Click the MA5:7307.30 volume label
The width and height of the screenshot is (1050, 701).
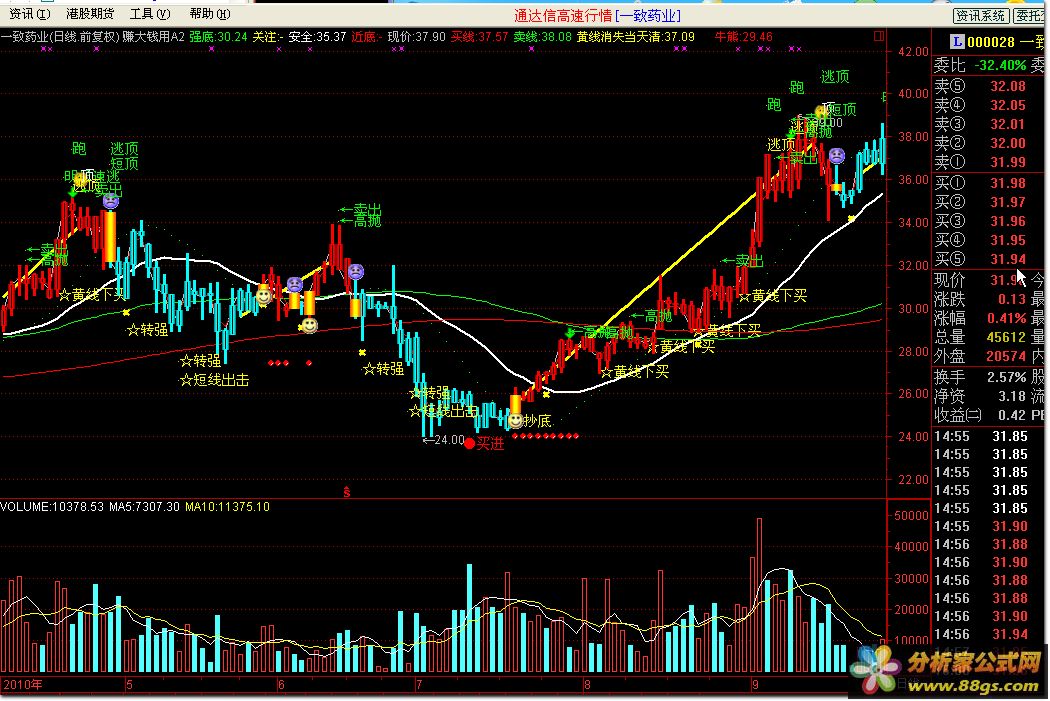pyautogui.click(x=144, y=507)
